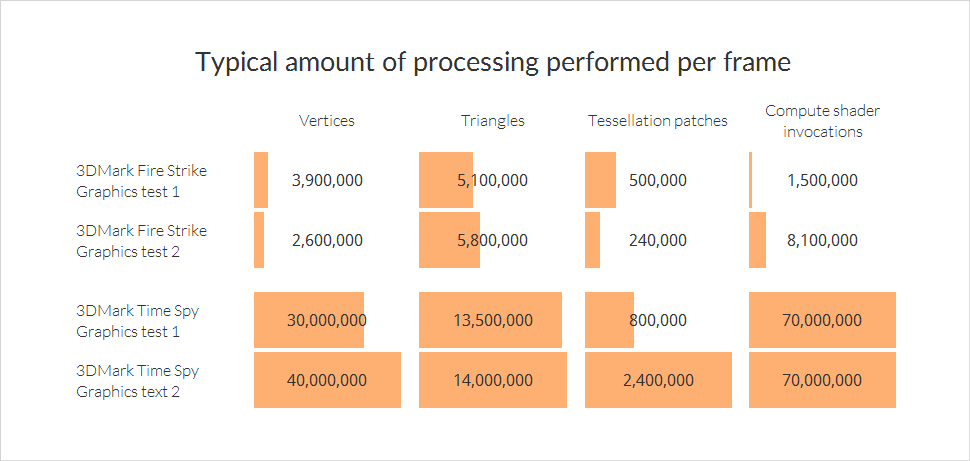Select the Triangles column header

click(492, 121)
